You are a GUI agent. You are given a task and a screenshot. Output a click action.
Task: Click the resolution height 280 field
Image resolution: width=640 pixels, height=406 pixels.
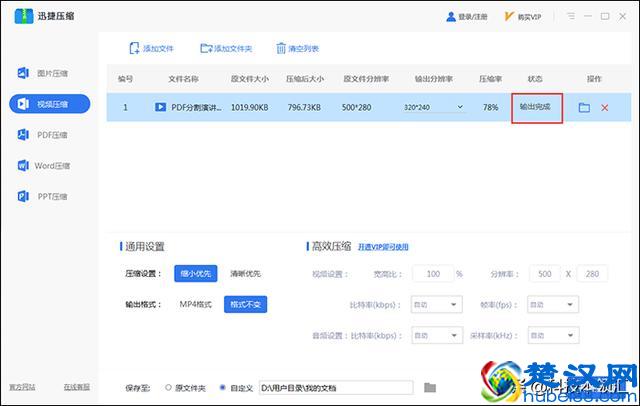(592, 274)
